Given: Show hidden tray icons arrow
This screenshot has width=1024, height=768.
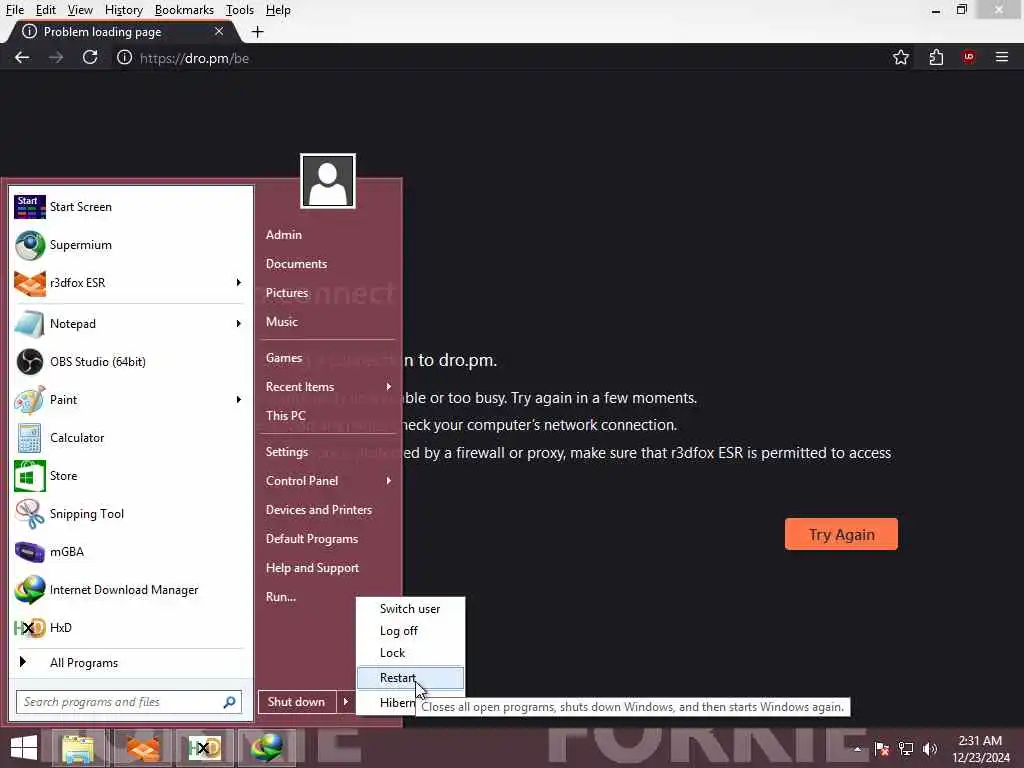Looking at the screenshot, I should pos(857,749).
